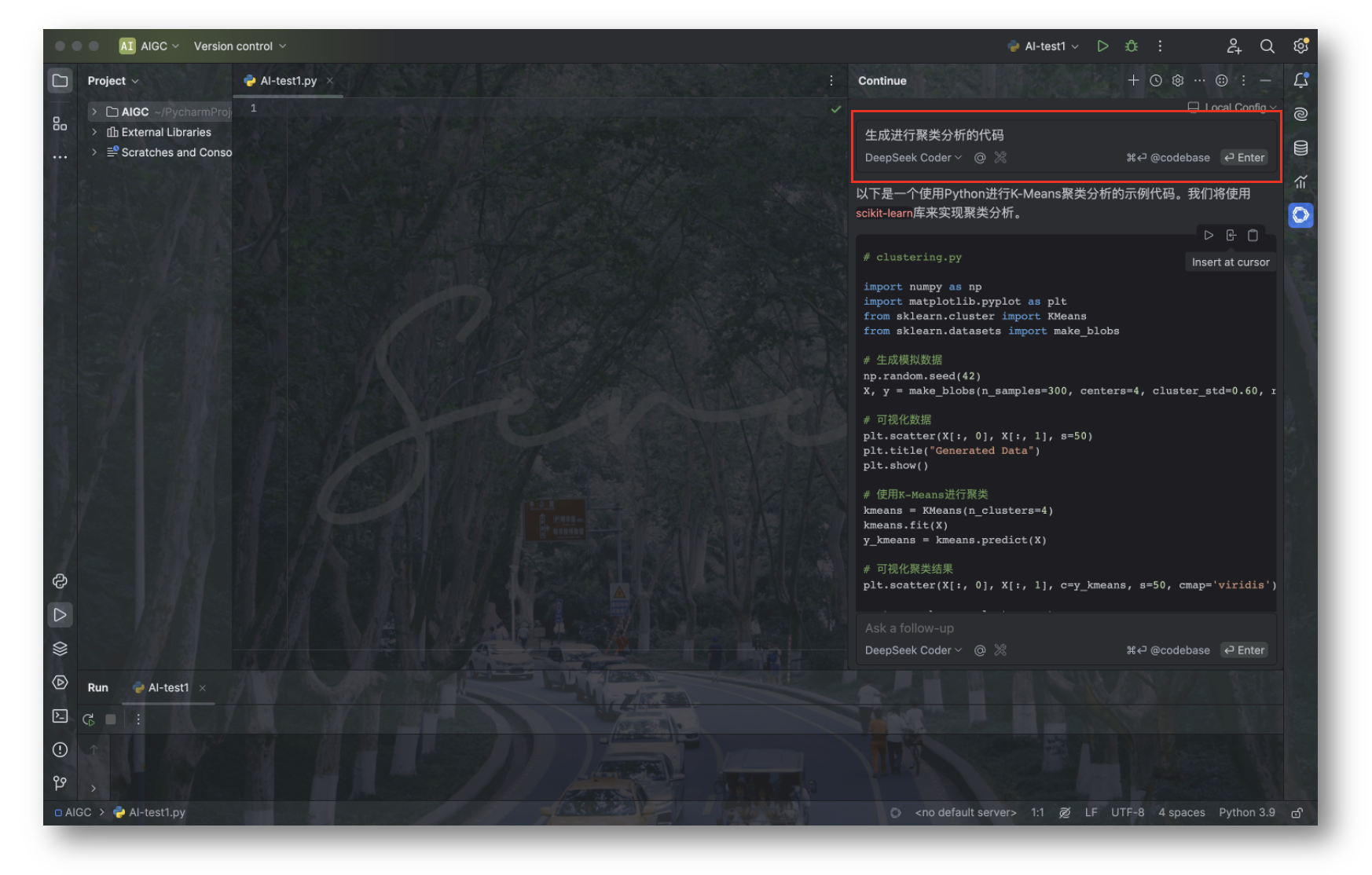1372x875 pixels.
Task: Open the Git tool window icon
Action: pos(60,783)
